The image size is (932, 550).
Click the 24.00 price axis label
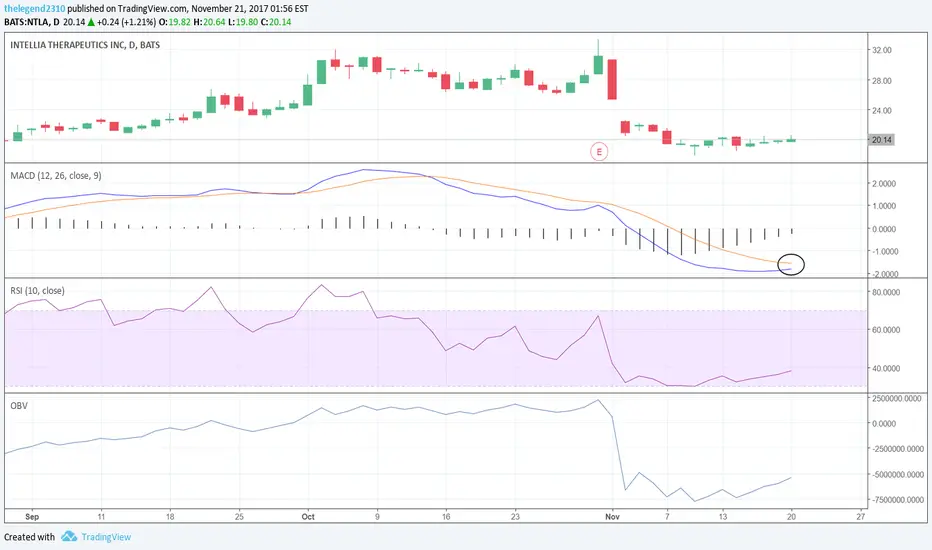tap(881, 110)
